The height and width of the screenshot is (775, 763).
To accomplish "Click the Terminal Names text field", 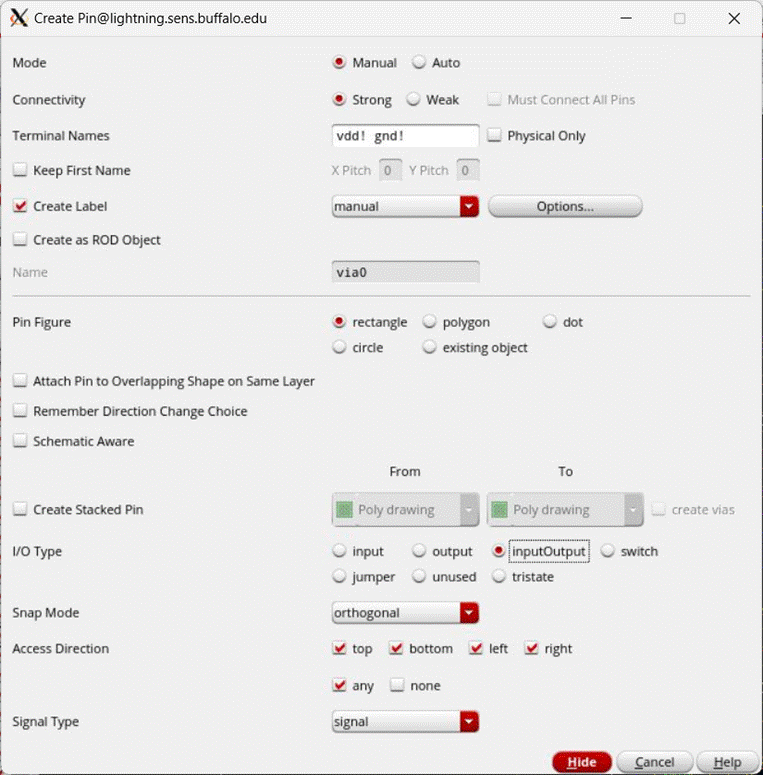I will coord(405,136).
